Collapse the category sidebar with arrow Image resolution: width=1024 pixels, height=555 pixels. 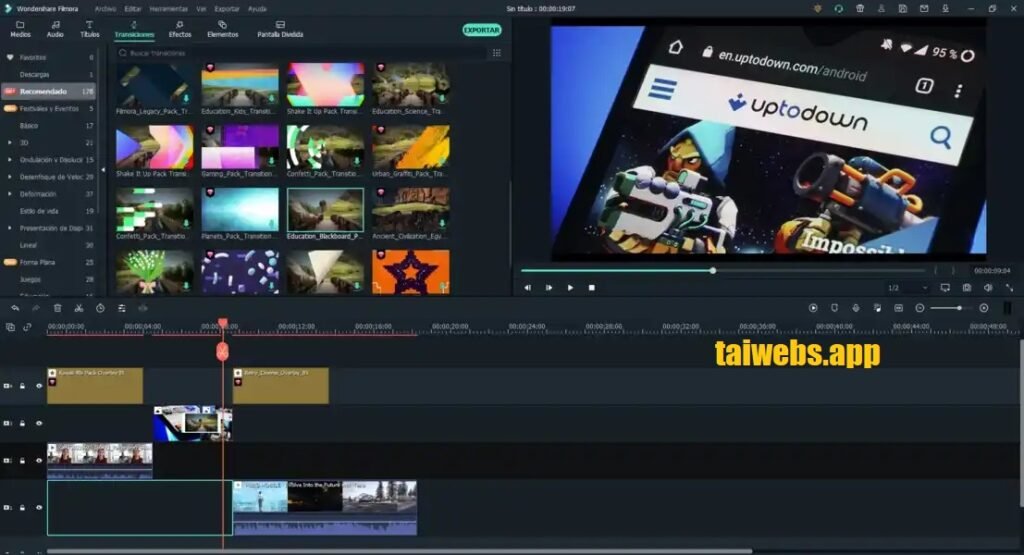[103, 170]
